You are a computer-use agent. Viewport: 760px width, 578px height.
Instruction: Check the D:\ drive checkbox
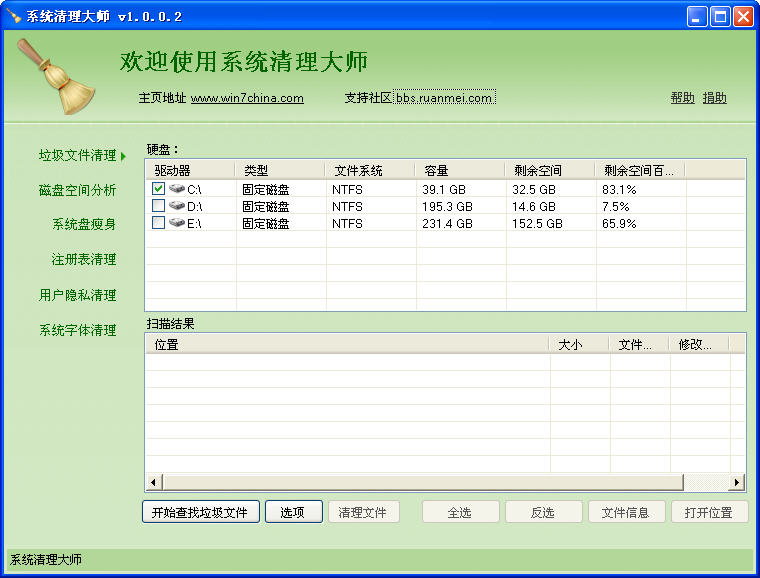[x=158, y=206]
